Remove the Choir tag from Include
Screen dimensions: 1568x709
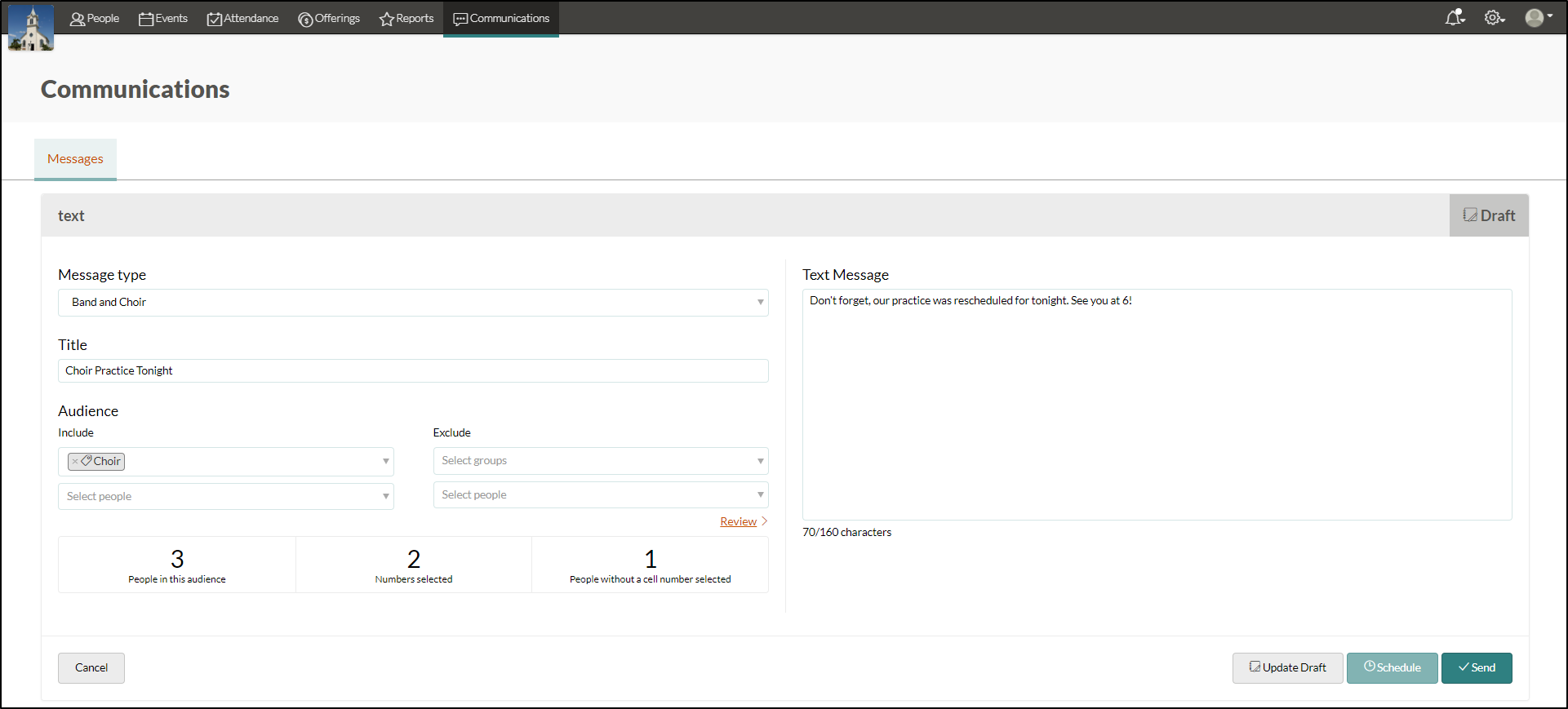75,462
